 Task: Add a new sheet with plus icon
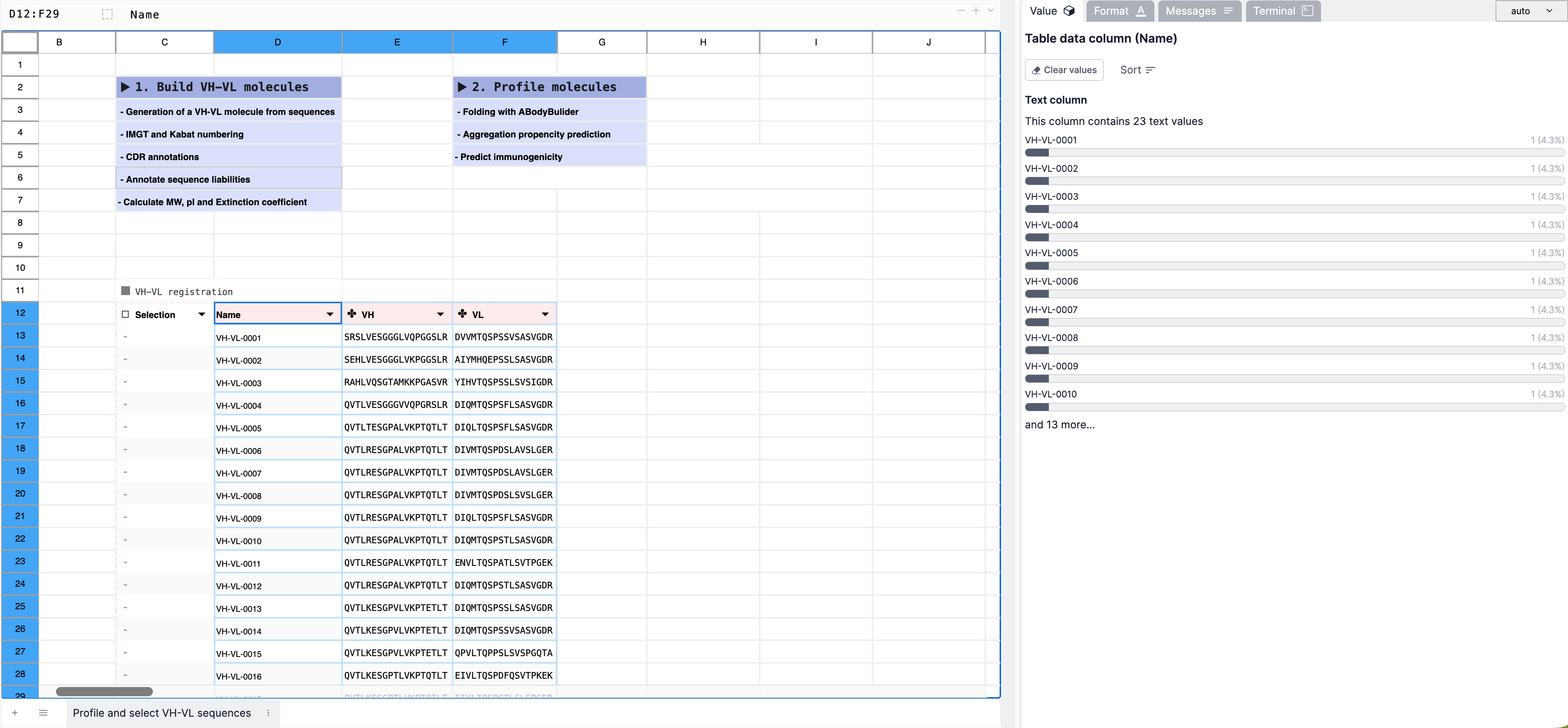[15, 713]
